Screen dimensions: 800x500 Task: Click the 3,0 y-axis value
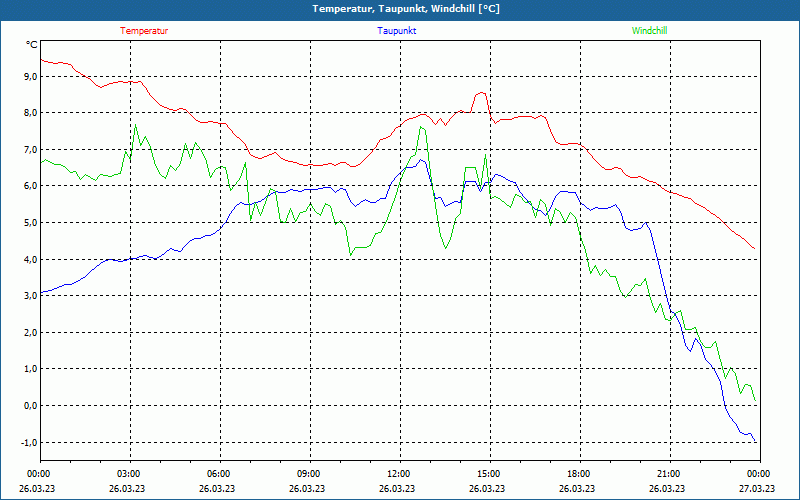point(30,295)
